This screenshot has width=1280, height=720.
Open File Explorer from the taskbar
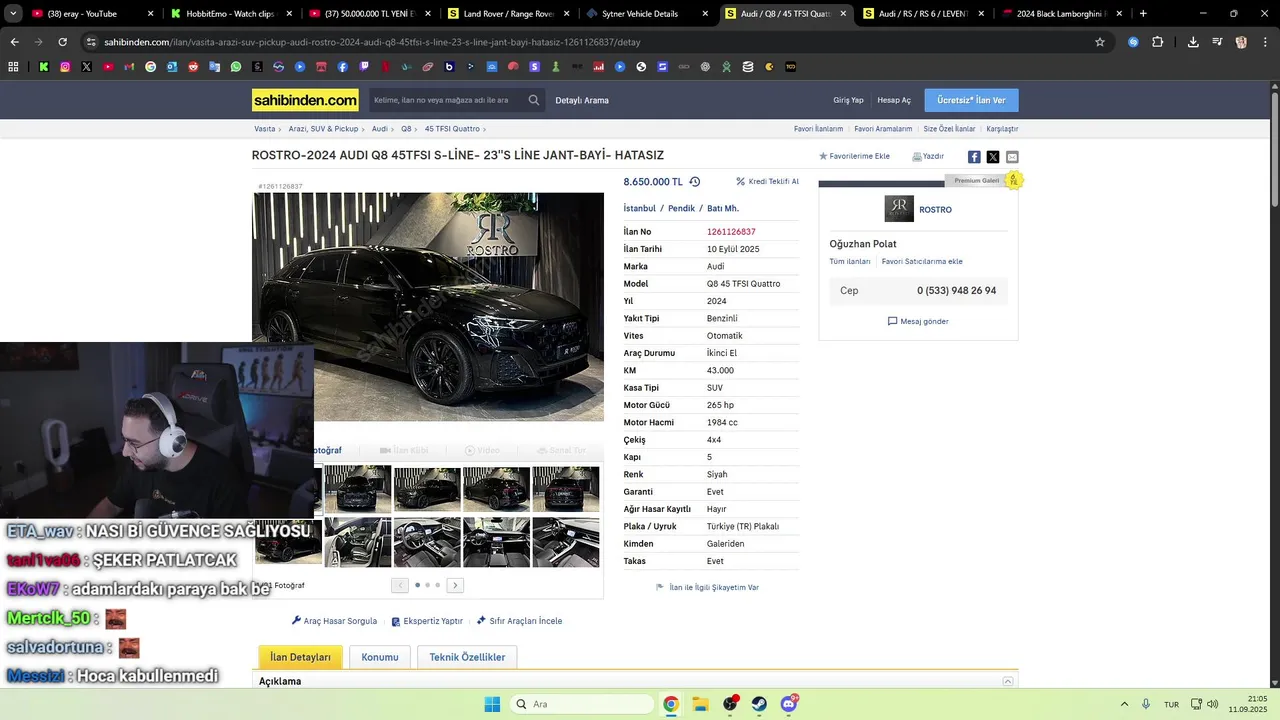coord(700,704)
